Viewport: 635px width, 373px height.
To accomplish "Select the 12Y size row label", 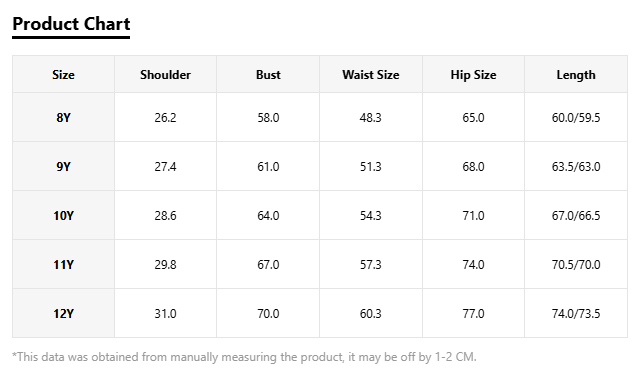I will (x=64, y=313).
